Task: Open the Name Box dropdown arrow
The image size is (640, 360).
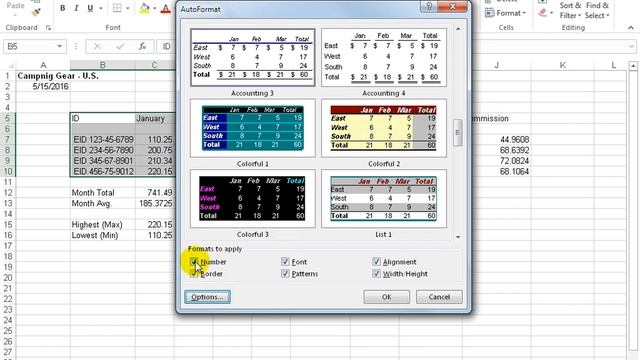Action: tap(60, 47)
